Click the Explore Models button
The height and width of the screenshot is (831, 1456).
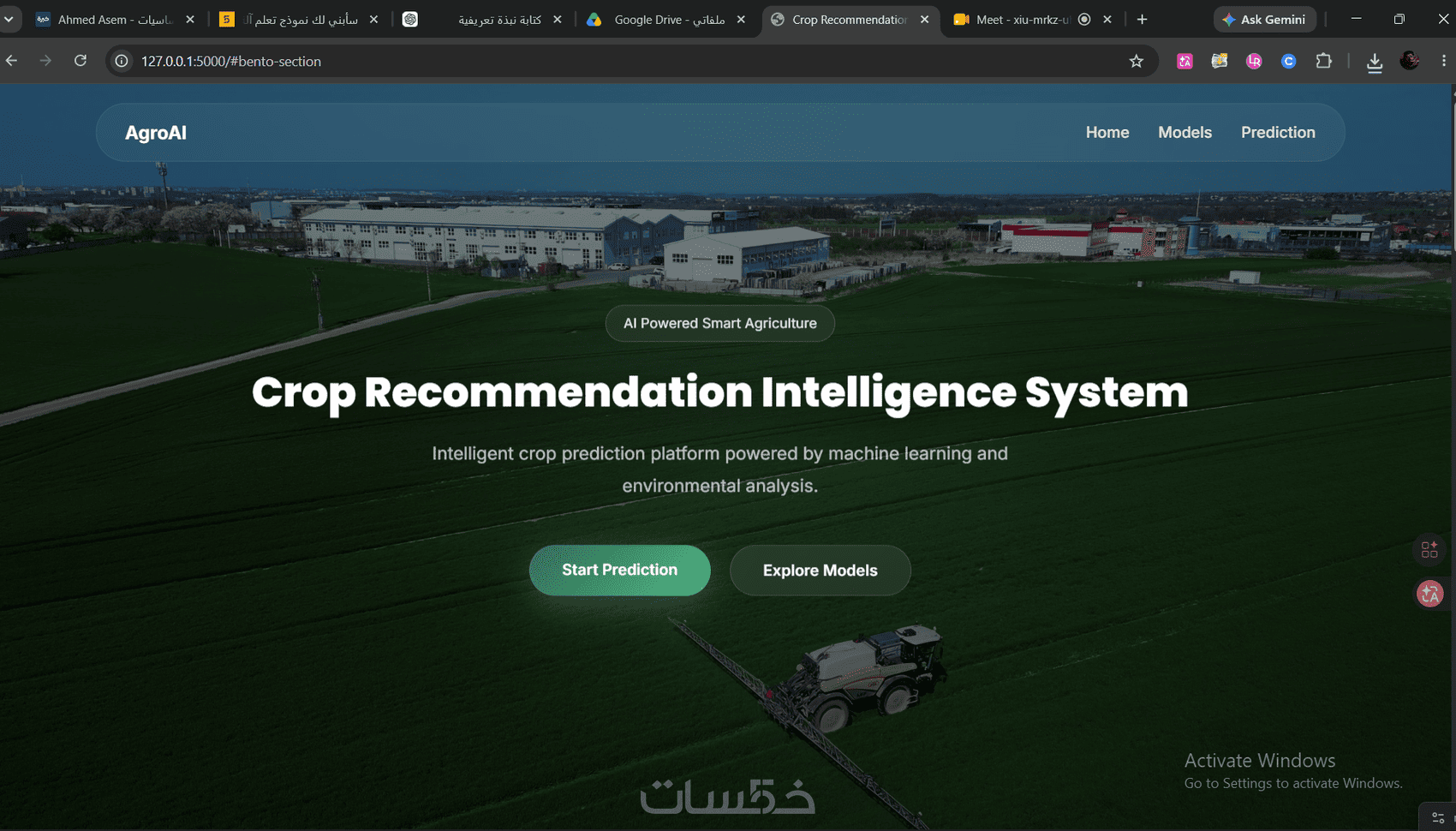(820, 571)
